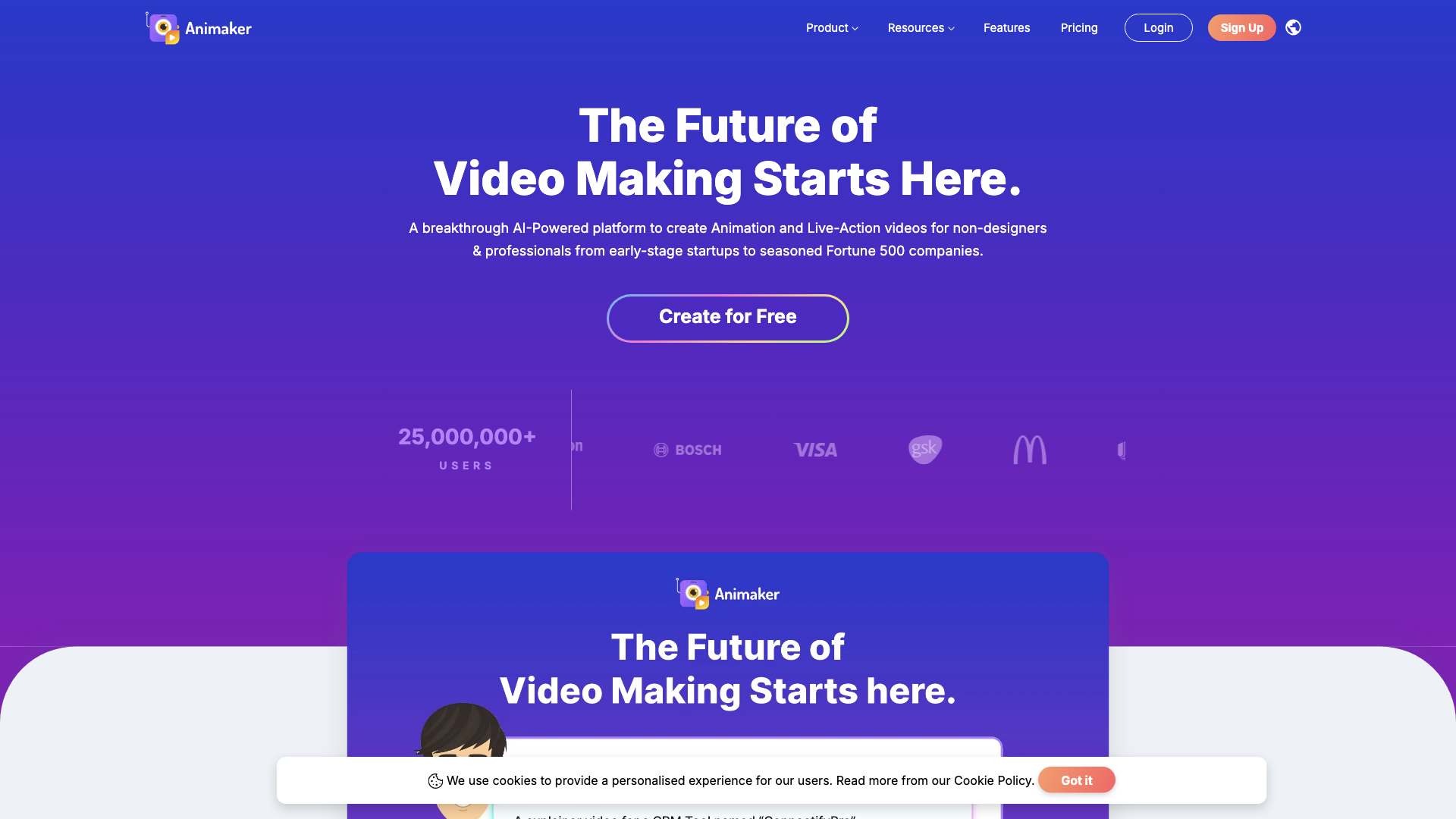Click the McDonald's company logo
This screenshot has width=1456, height=819.
(x=1029, y=449)
